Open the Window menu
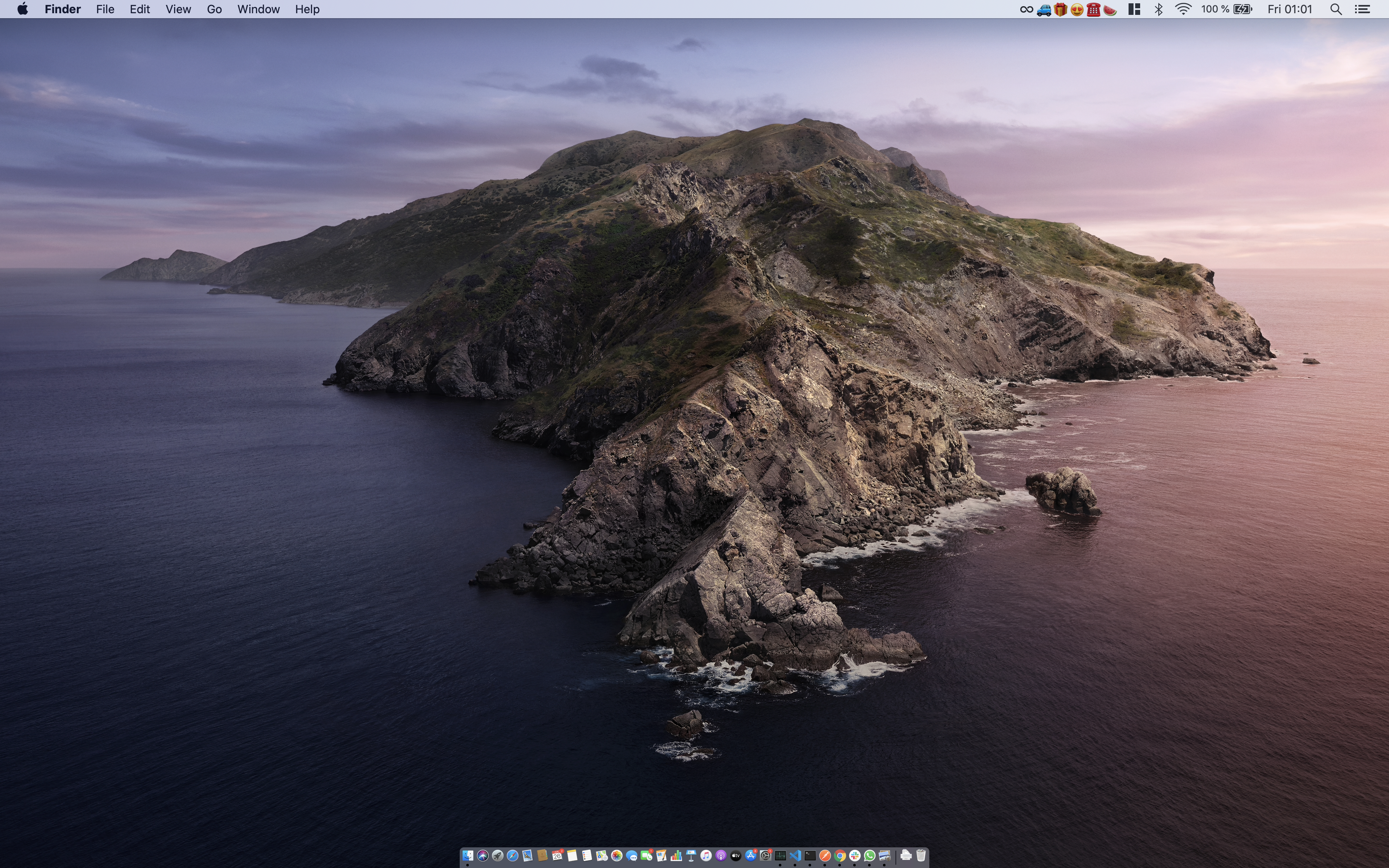The width and height of the screenshot is (1389, 868). click(258, 9)
